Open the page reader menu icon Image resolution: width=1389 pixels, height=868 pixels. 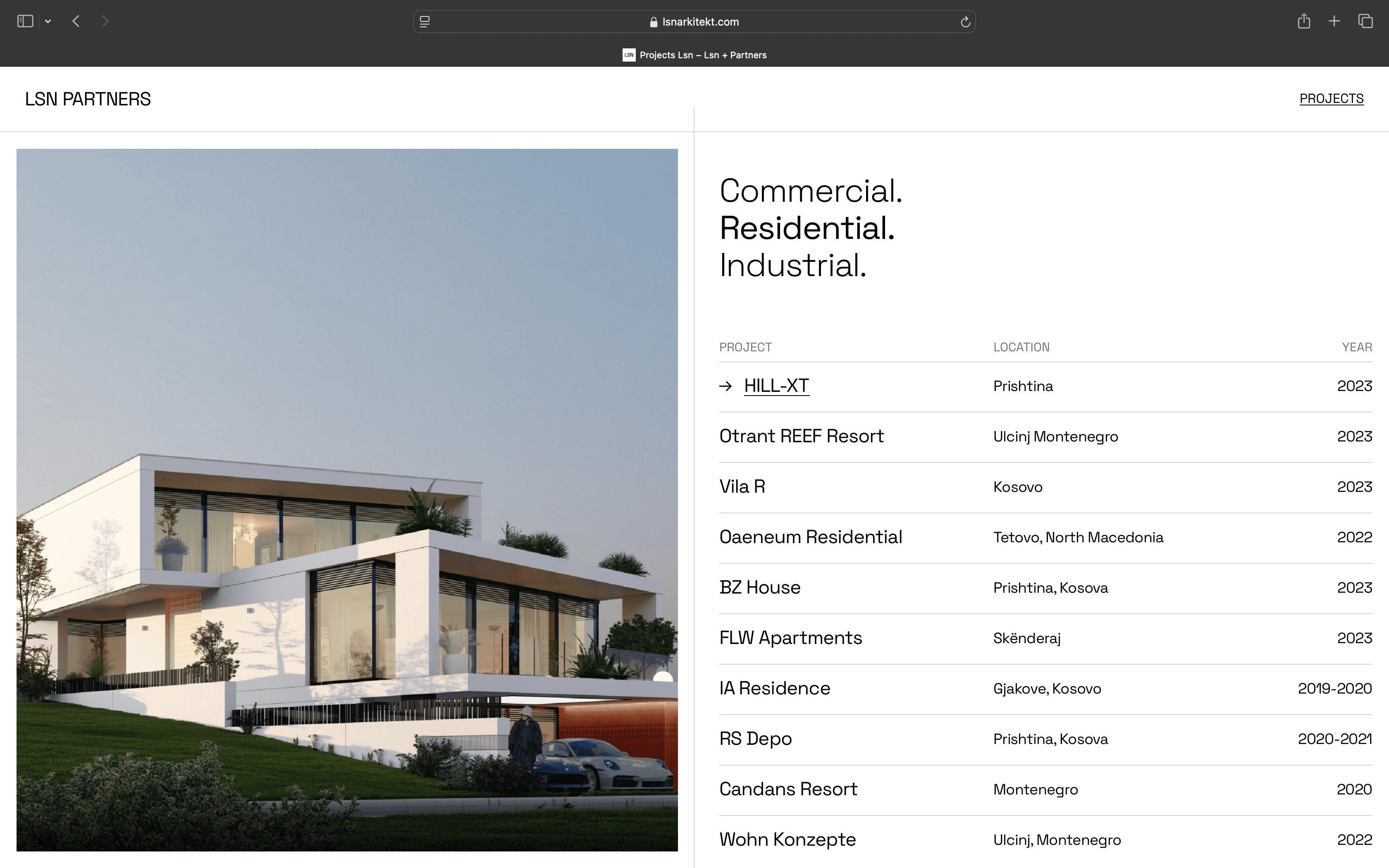click(x=425, y=22)
